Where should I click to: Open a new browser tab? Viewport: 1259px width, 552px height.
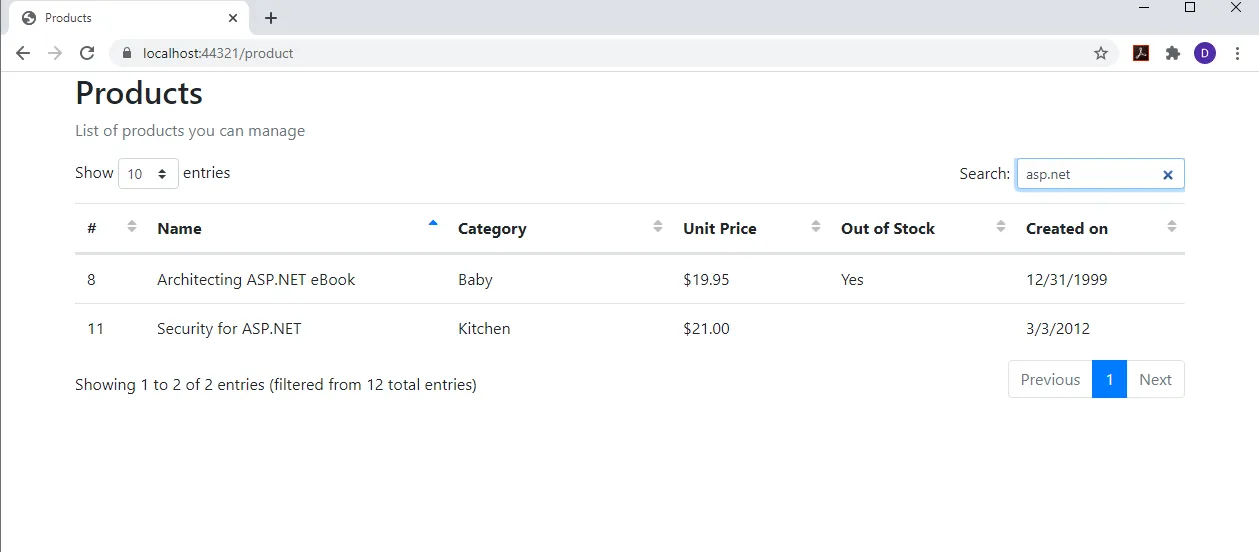[x=271, y=18]
